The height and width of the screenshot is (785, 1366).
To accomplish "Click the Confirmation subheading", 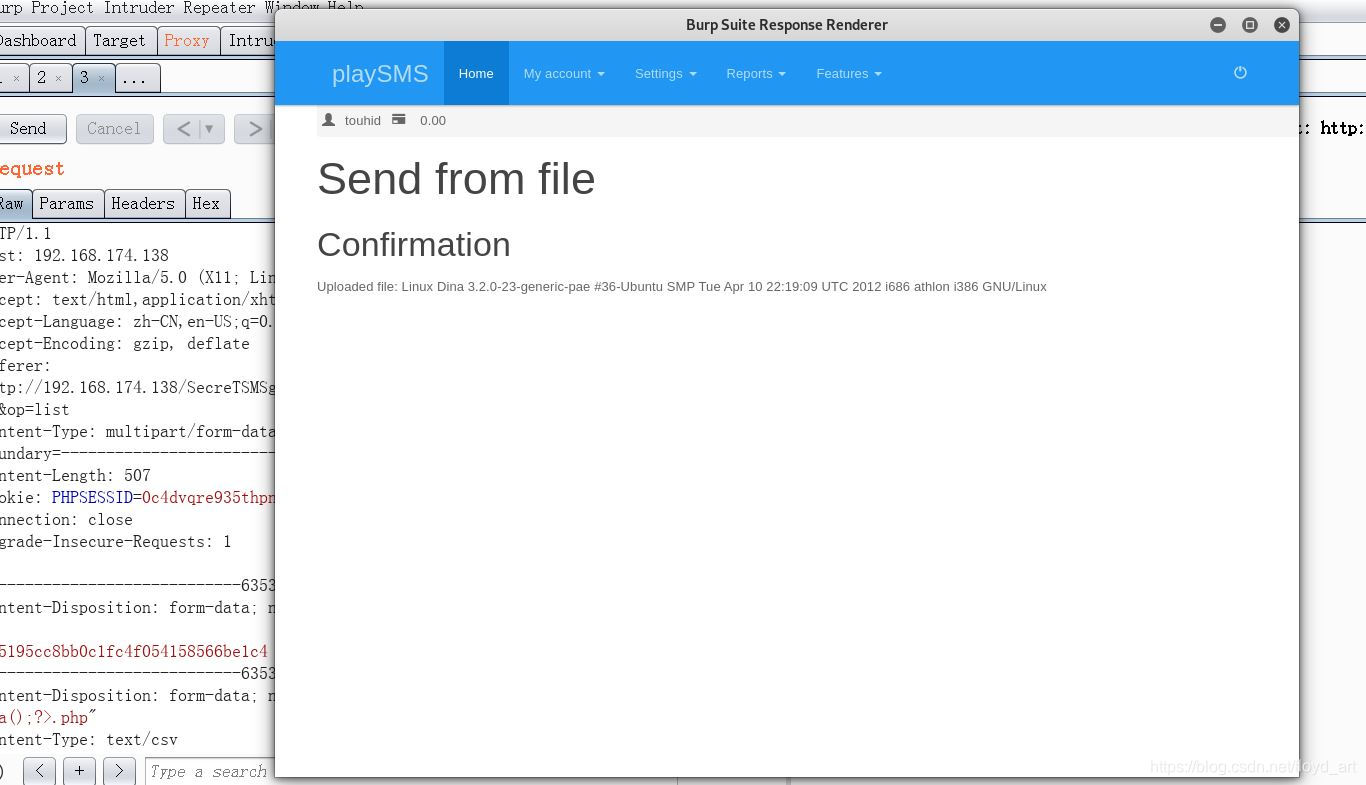I will tap(414, 245).
